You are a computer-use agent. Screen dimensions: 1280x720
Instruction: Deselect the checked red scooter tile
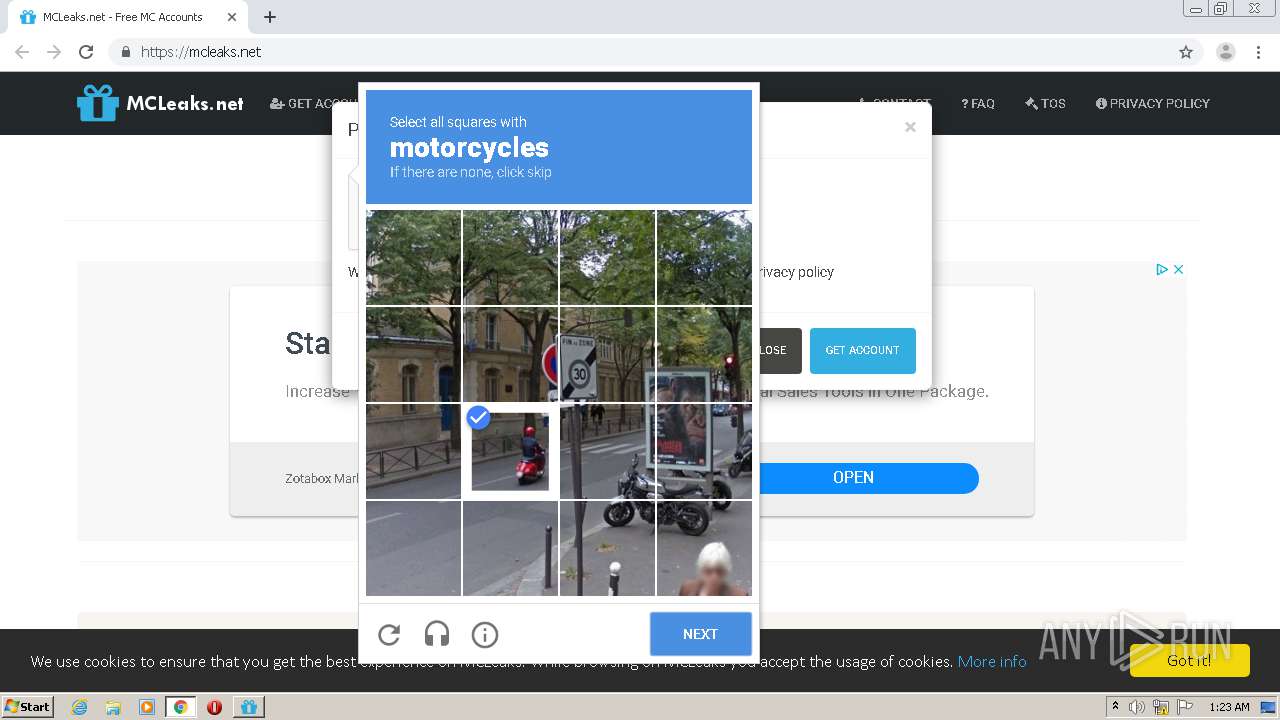[510, 451]
